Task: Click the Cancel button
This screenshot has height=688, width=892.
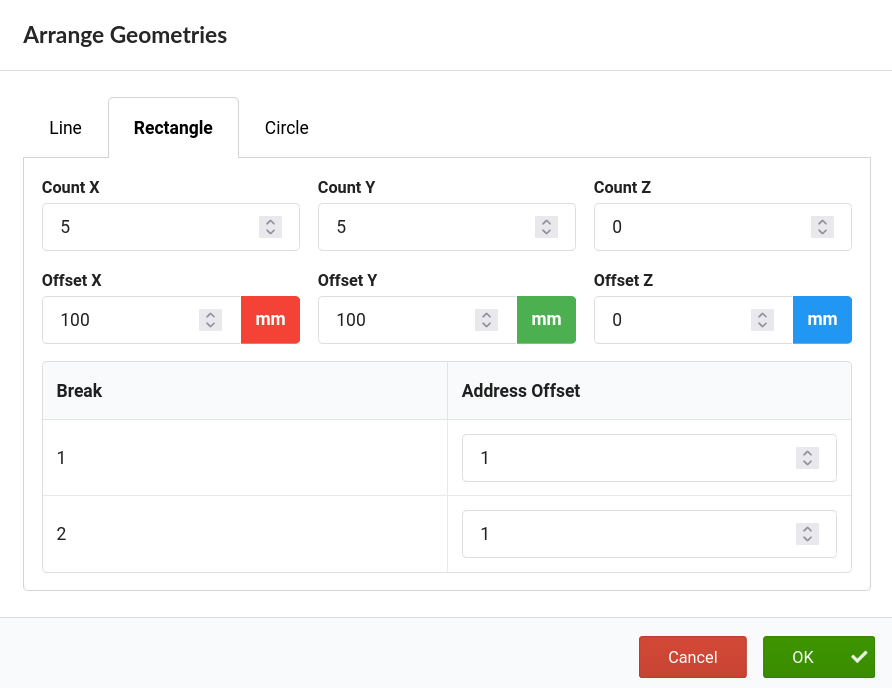Action: click(x=692, y=657)
